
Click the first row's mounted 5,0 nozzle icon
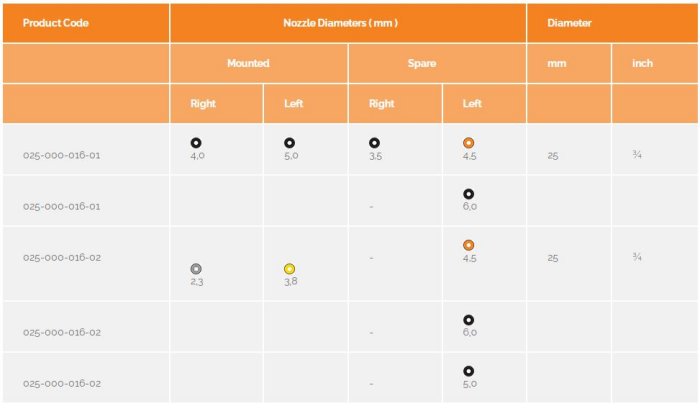[289, 143]
